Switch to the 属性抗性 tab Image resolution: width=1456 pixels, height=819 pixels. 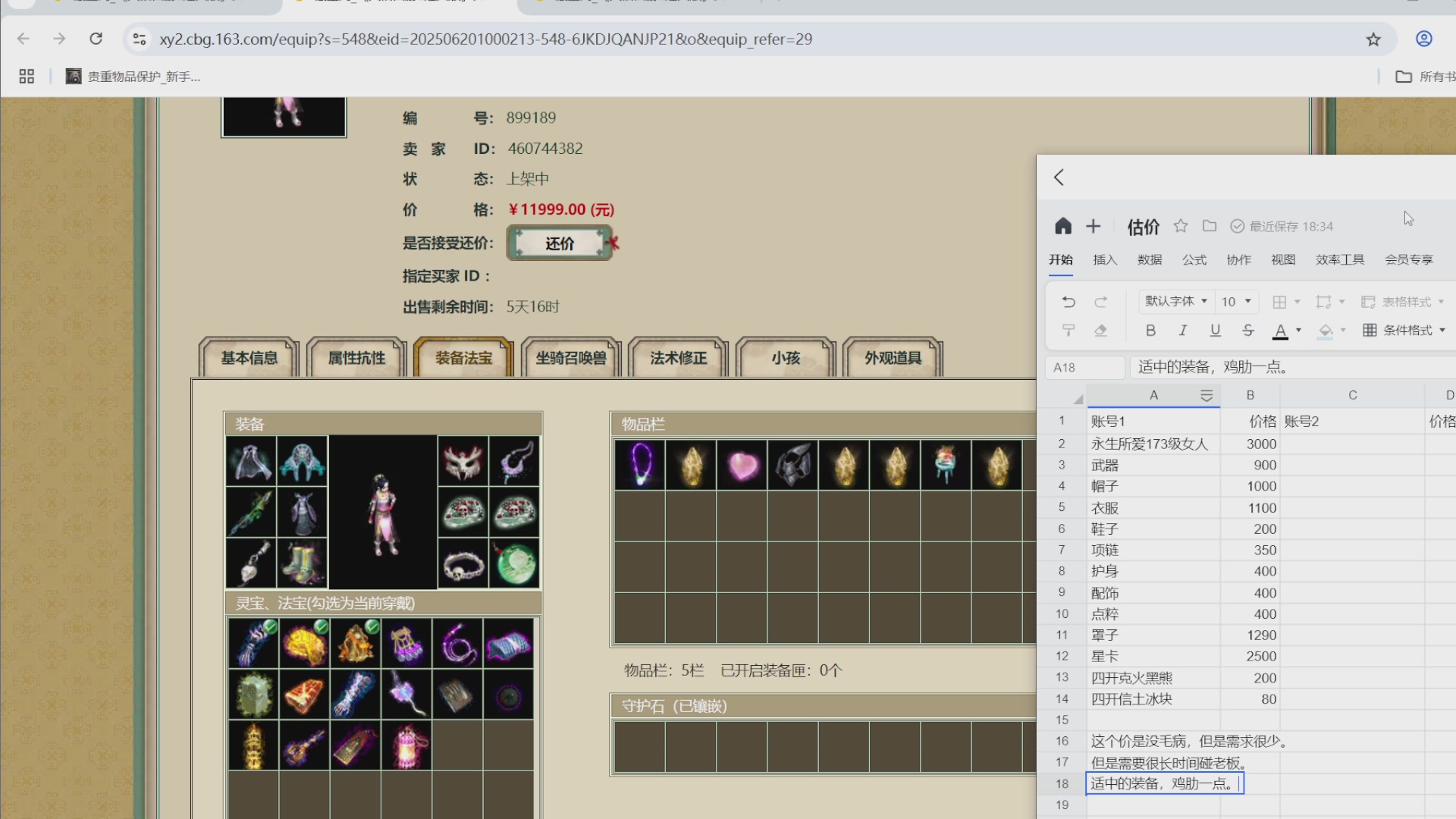pos(356,358)
